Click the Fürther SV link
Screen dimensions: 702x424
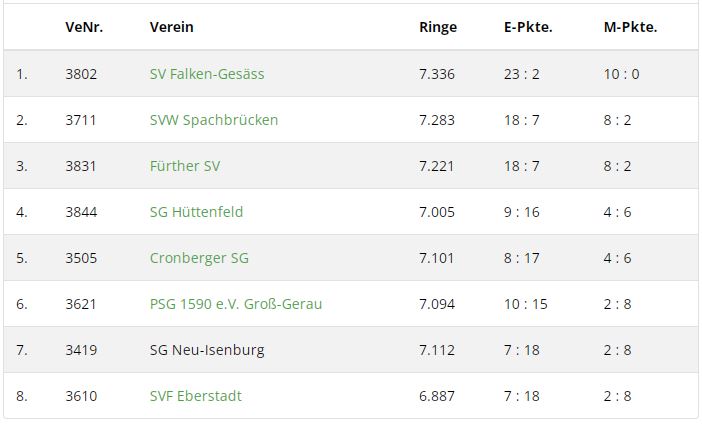(x=185, y=166)
